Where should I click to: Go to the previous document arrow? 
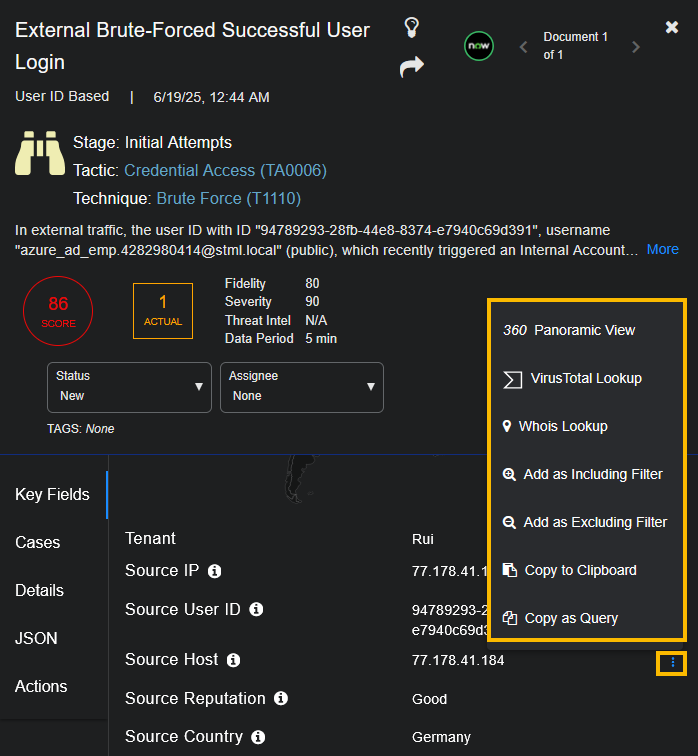[523, 47]
